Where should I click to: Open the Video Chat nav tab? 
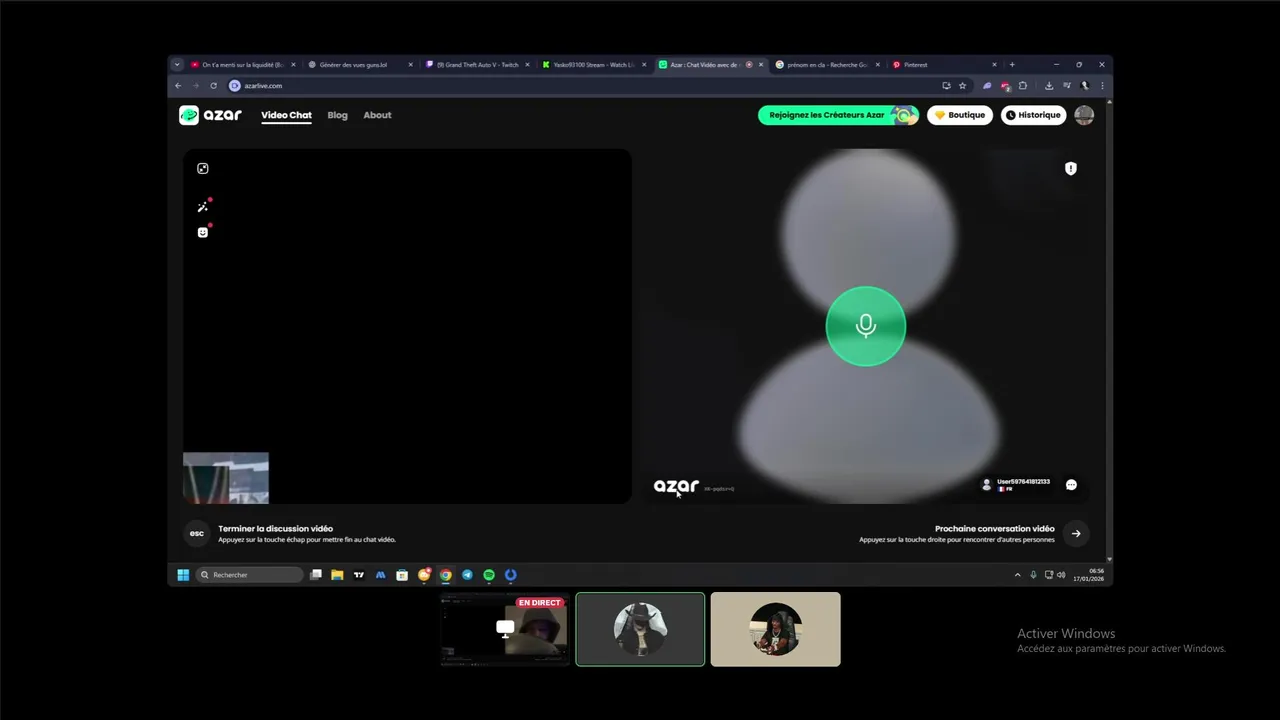[286, 115]
